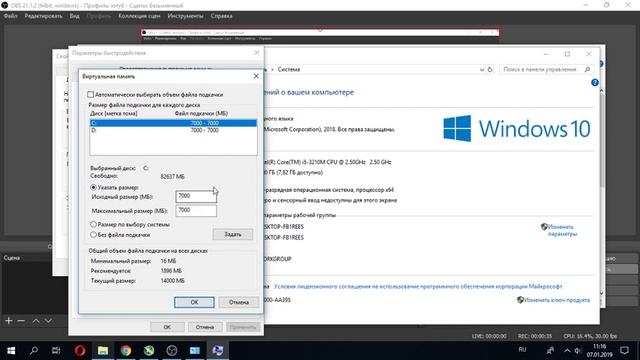This screenshot has width=640, height=360.
Task: Close the Performance Options dialog
Action: (x=256, y=53)
